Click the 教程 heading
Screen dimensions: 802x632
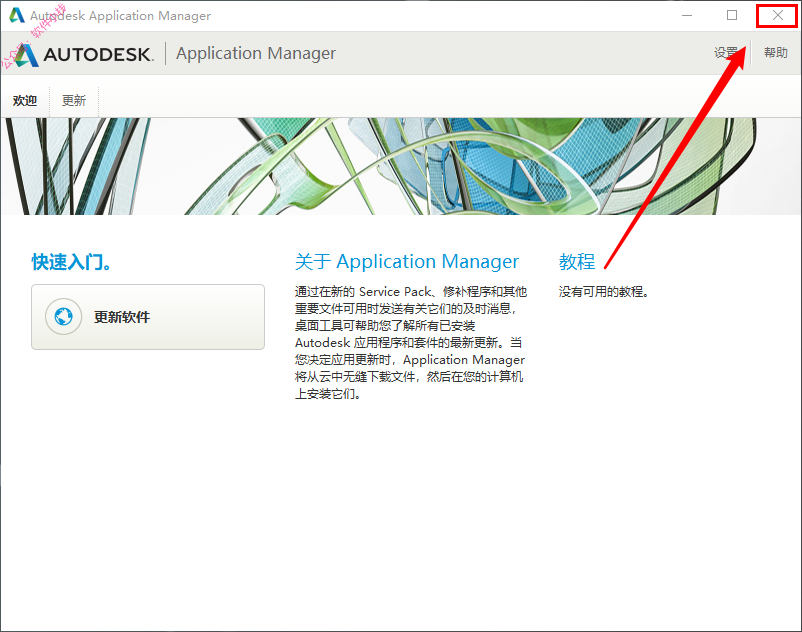click(577, 262)
